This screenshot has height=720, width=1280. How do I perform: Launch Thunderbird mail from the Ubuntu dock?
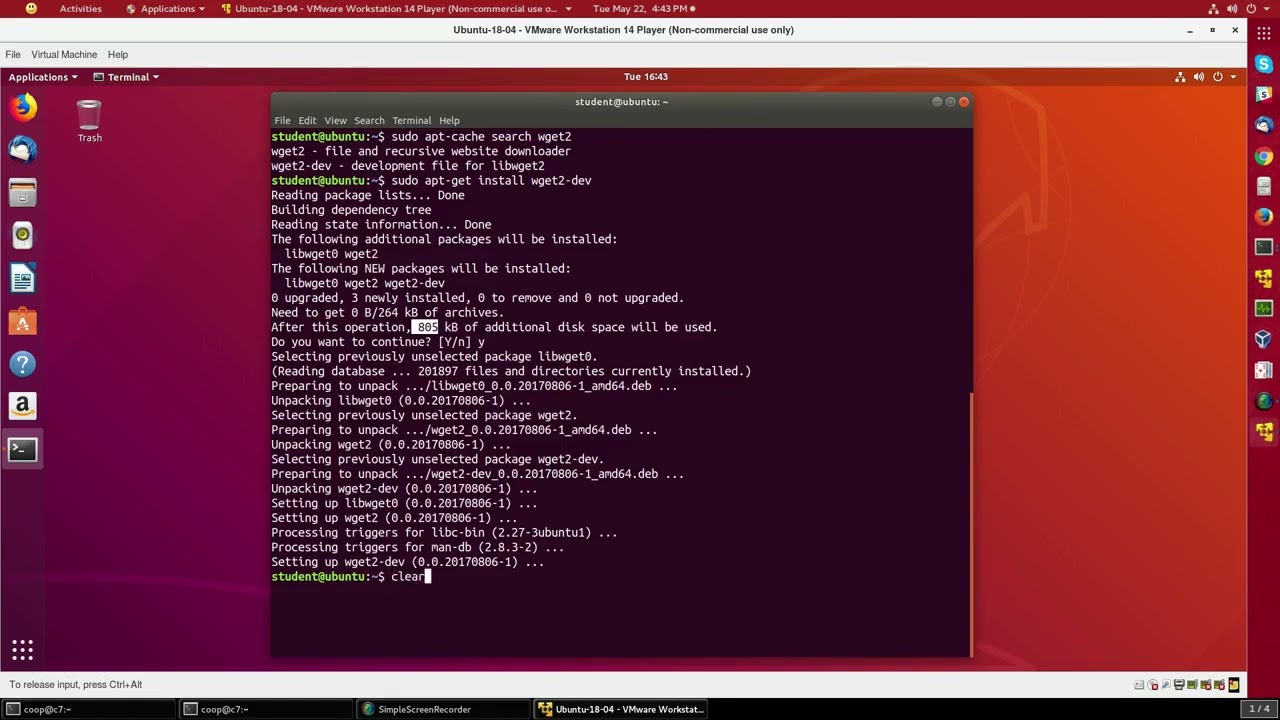point(22,150)
